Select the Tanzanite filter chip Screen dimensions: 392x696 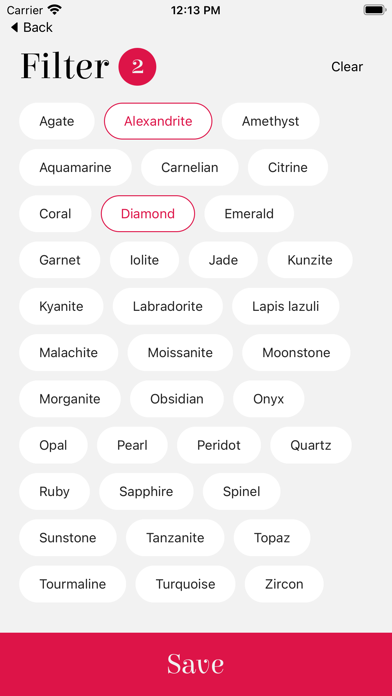[x=175, y=538]
